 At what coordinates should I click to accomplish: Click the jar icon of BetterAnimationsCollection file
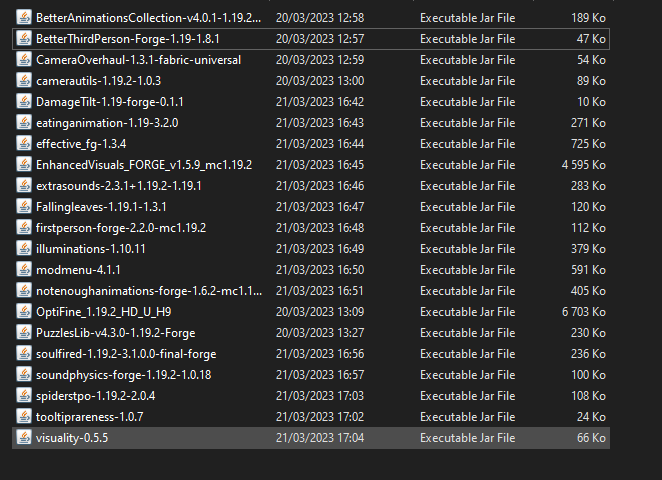coord(24,17)
